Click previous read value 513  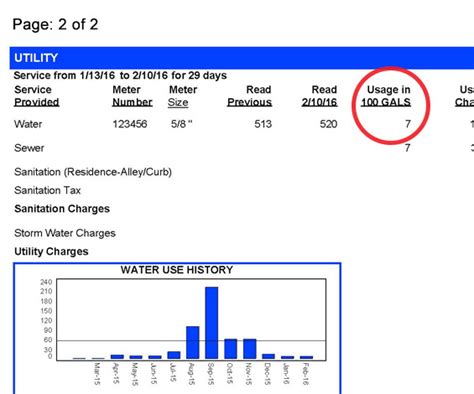point(263,124)
